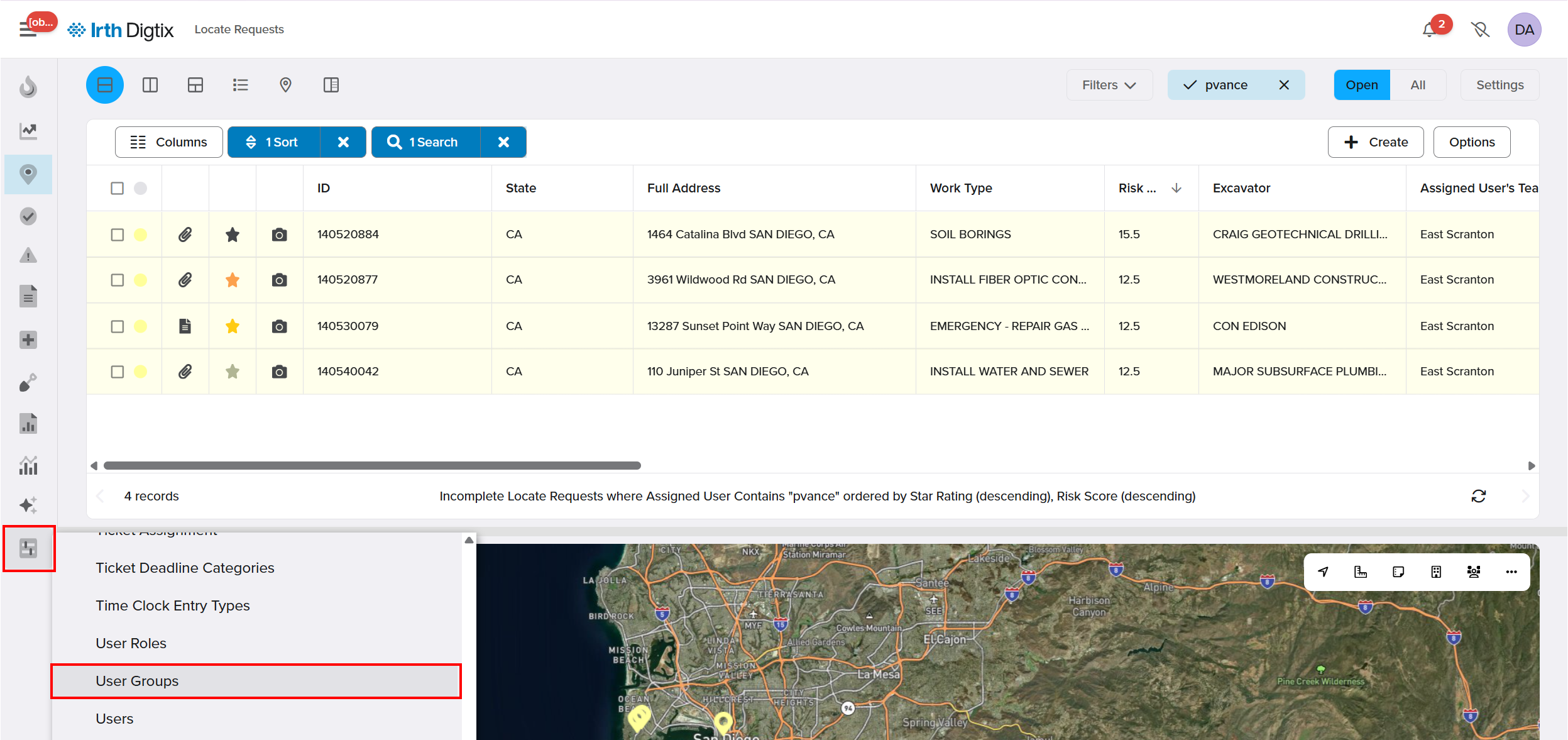Open paperclip attachment on ticket 140540042
This screenshot has height=740, width=1568.
pos(185,372)
